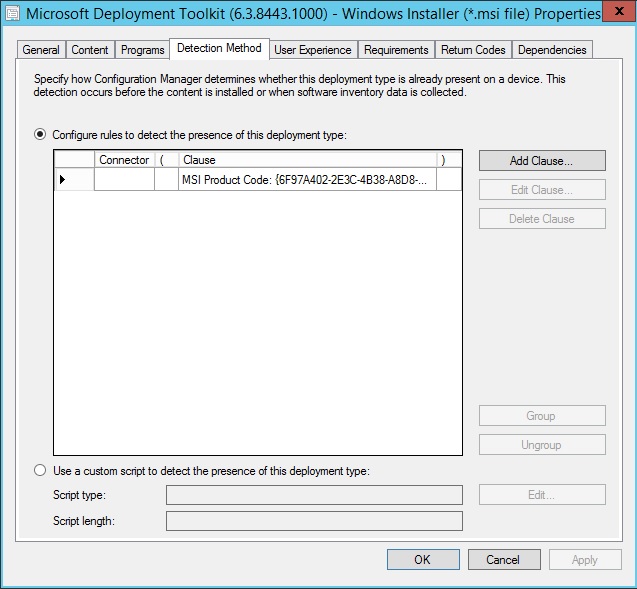637x589 pixels.
Task: Open the Return Codes tab
Action: pyautogui.click(x=474, y=50)
